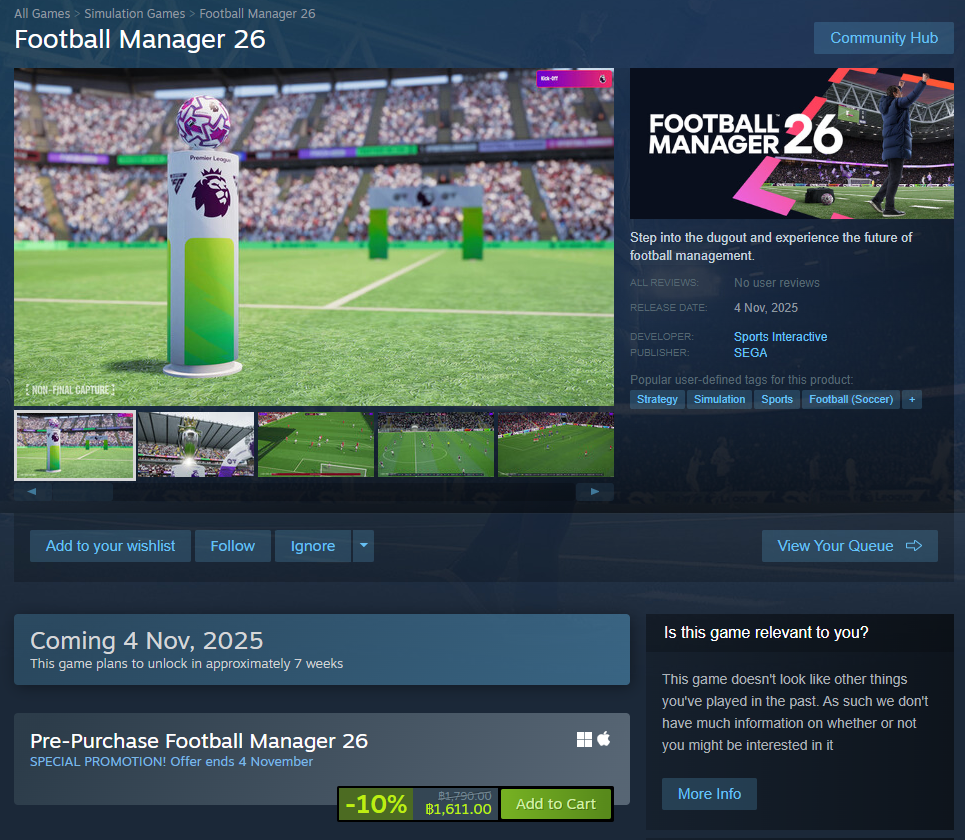Open the Simulation Games breadcrumb
The height and width of the screenshot is (840, 965).
(134, 14)
